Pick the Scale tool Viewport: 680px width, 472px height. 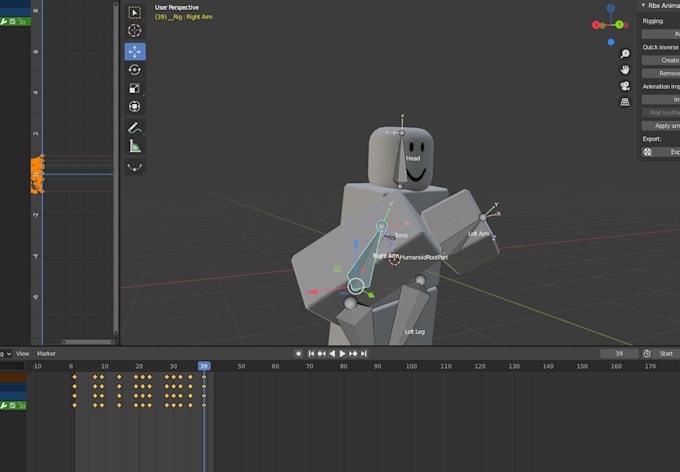pos(135,88)
